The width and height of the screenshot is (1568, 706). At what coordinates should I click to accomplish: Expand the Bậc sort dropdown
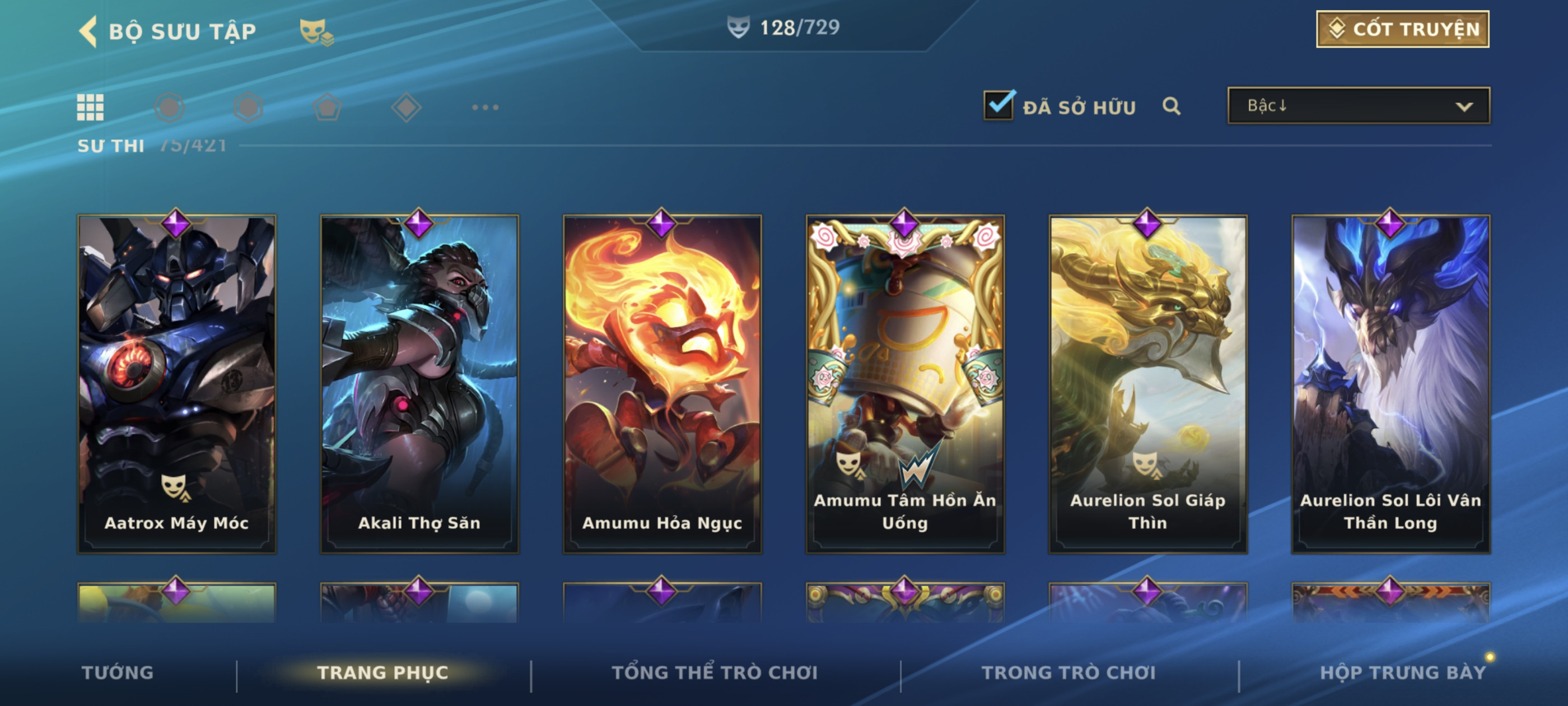(x=1359, y=106)
